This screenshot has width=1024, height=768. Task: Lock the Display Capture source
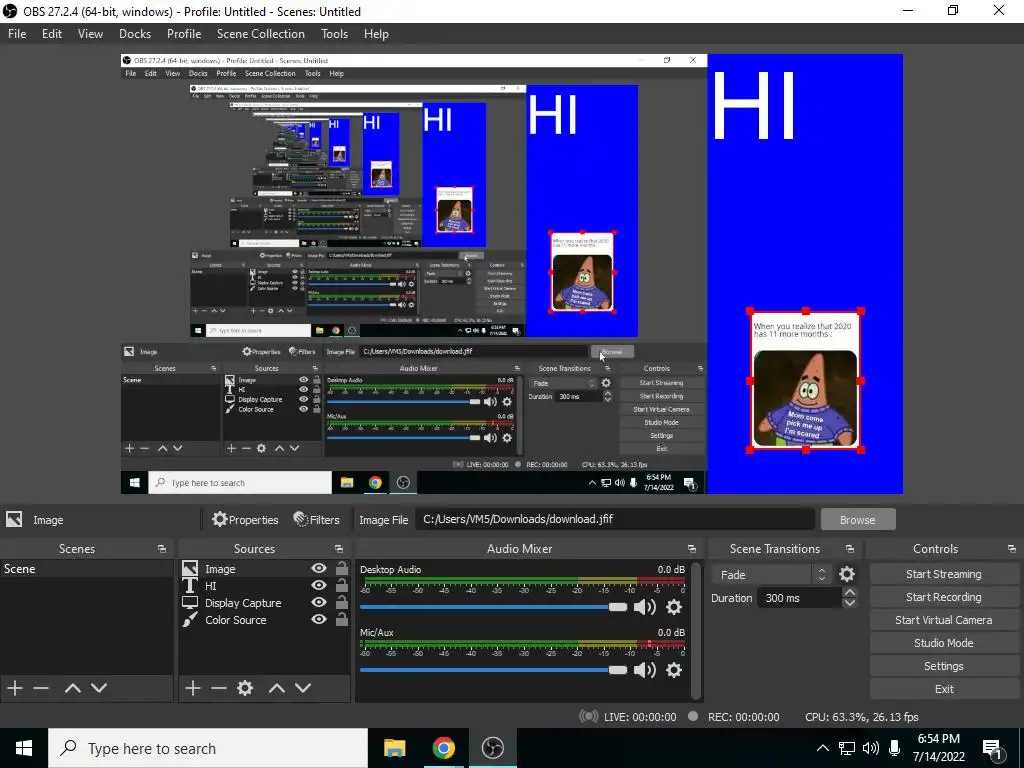coord(341,602)
